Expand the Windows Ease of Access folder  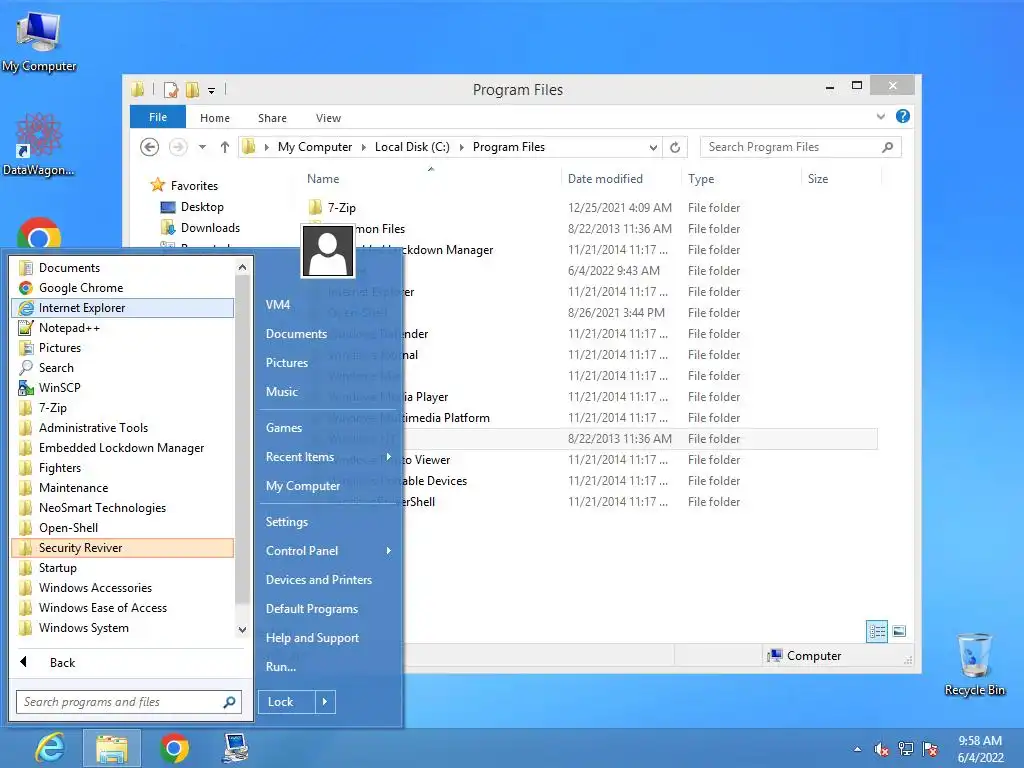click(x=123, y=608)
